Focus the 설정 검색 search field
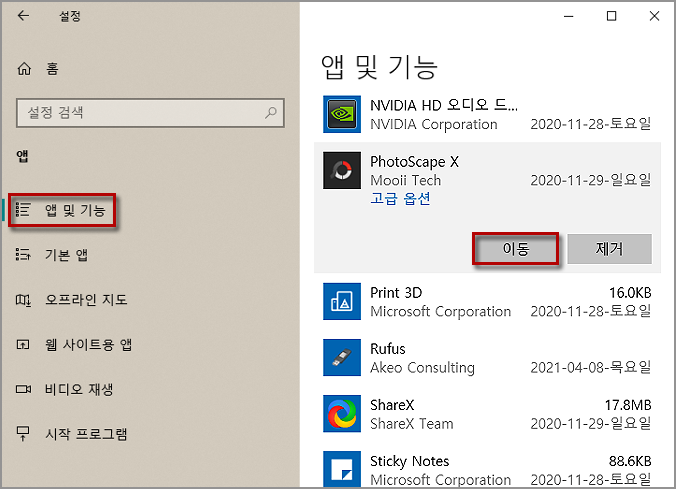This screenshot has width=676, height=489. pyautogui.click(x=150, y=113)
